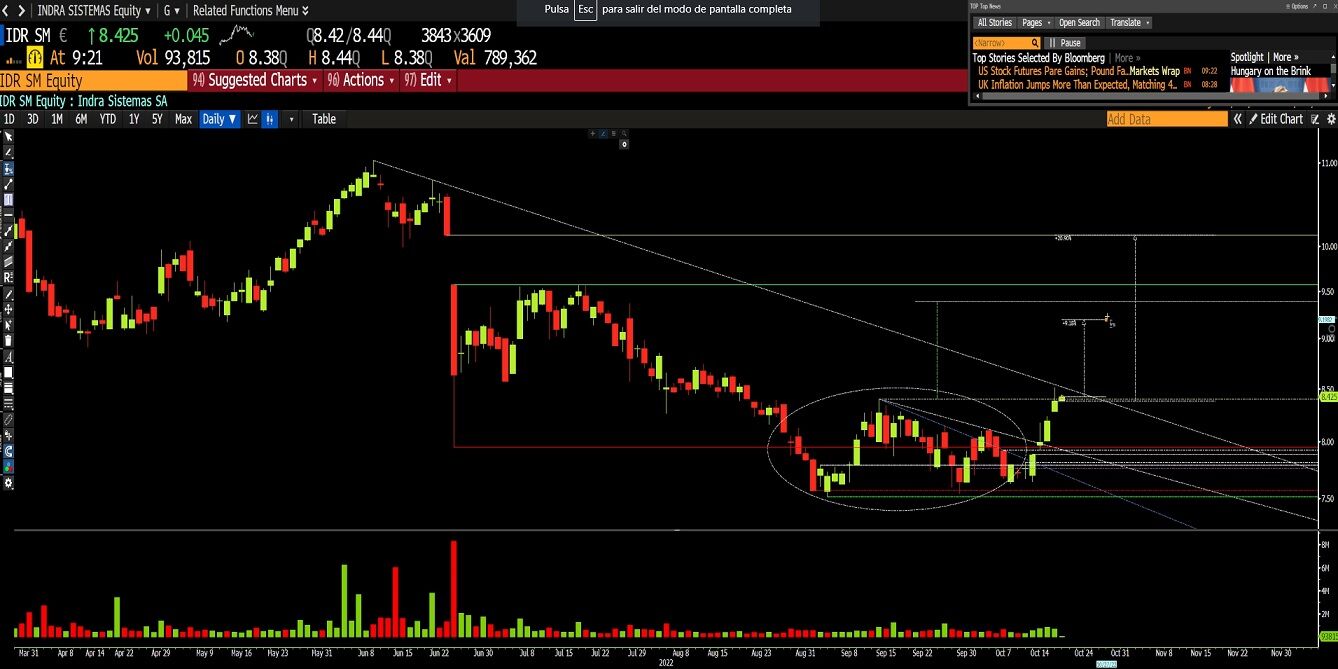Set range to 6M
The width and height of the screenshot is (1338, 669).
[x=81, y=119]
